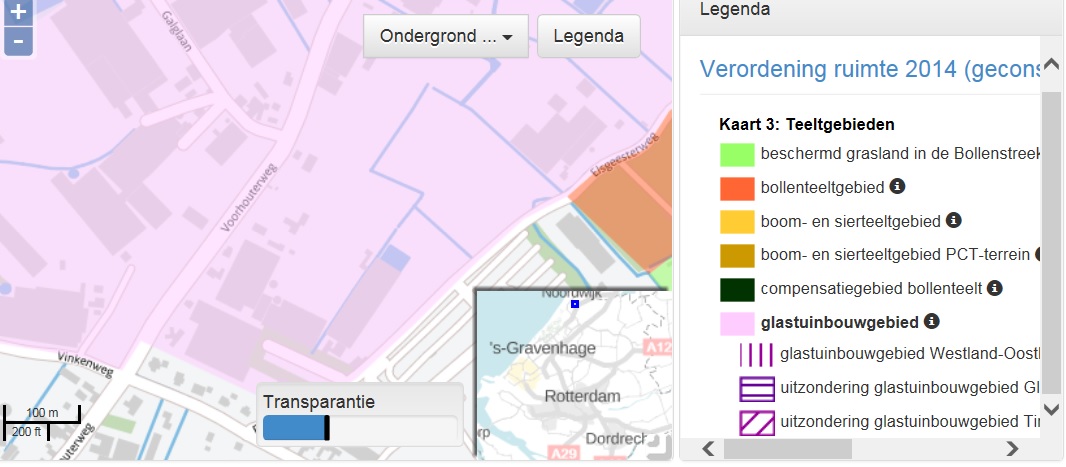Zoom out the map with minus button
Viewport: 1066px width, 467px height.
[18, 41]
